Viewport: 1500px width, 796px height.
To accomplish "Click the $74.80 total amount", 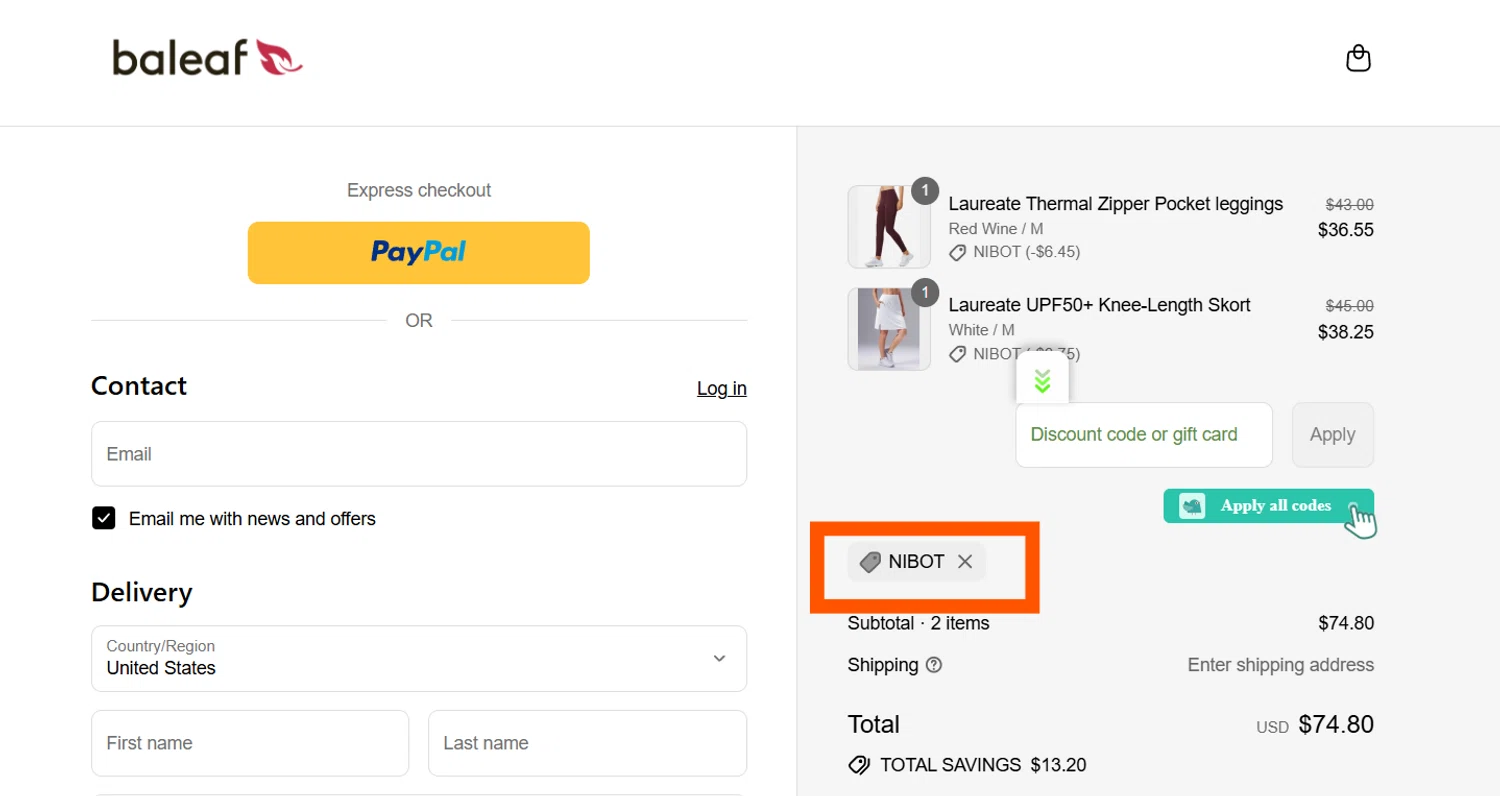I will (1336, 724).
